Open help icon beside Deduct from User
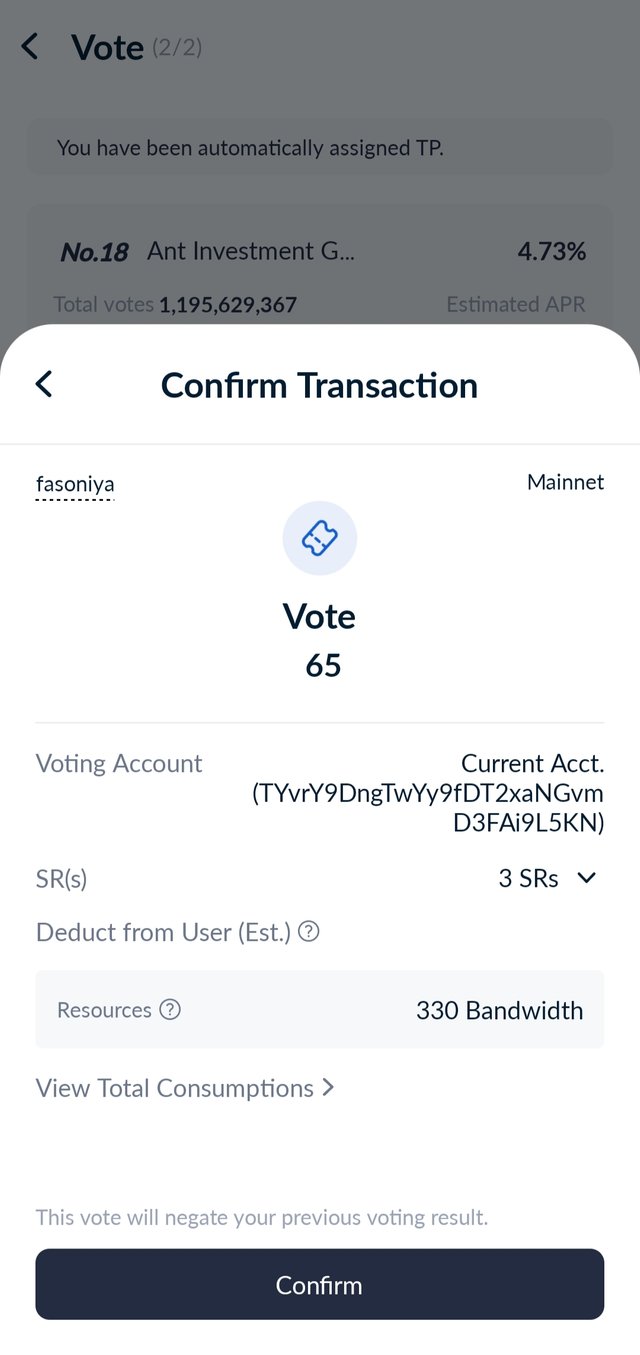This screenshot has width=640, height=1355. pos(309,932)
